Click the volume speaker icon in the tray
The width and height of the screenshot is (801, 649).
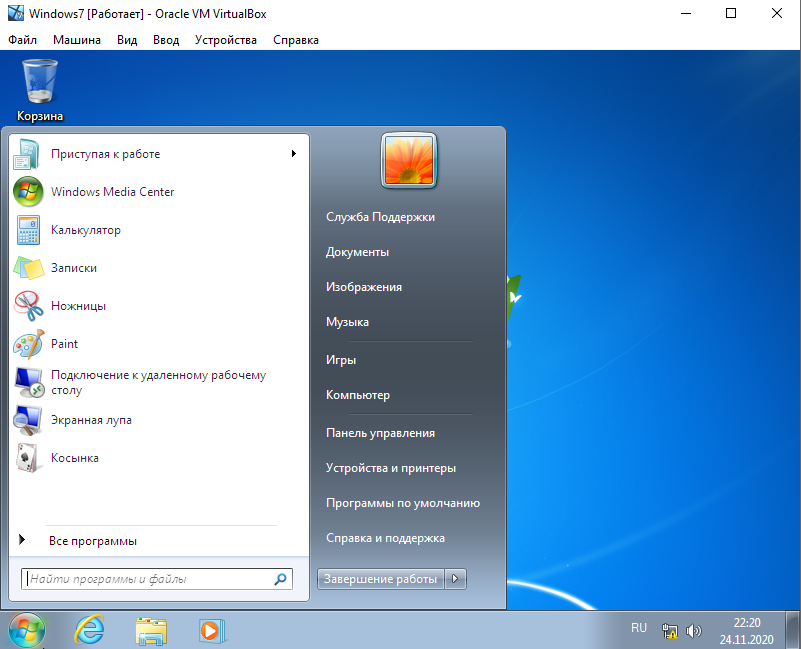click(694, 631)
